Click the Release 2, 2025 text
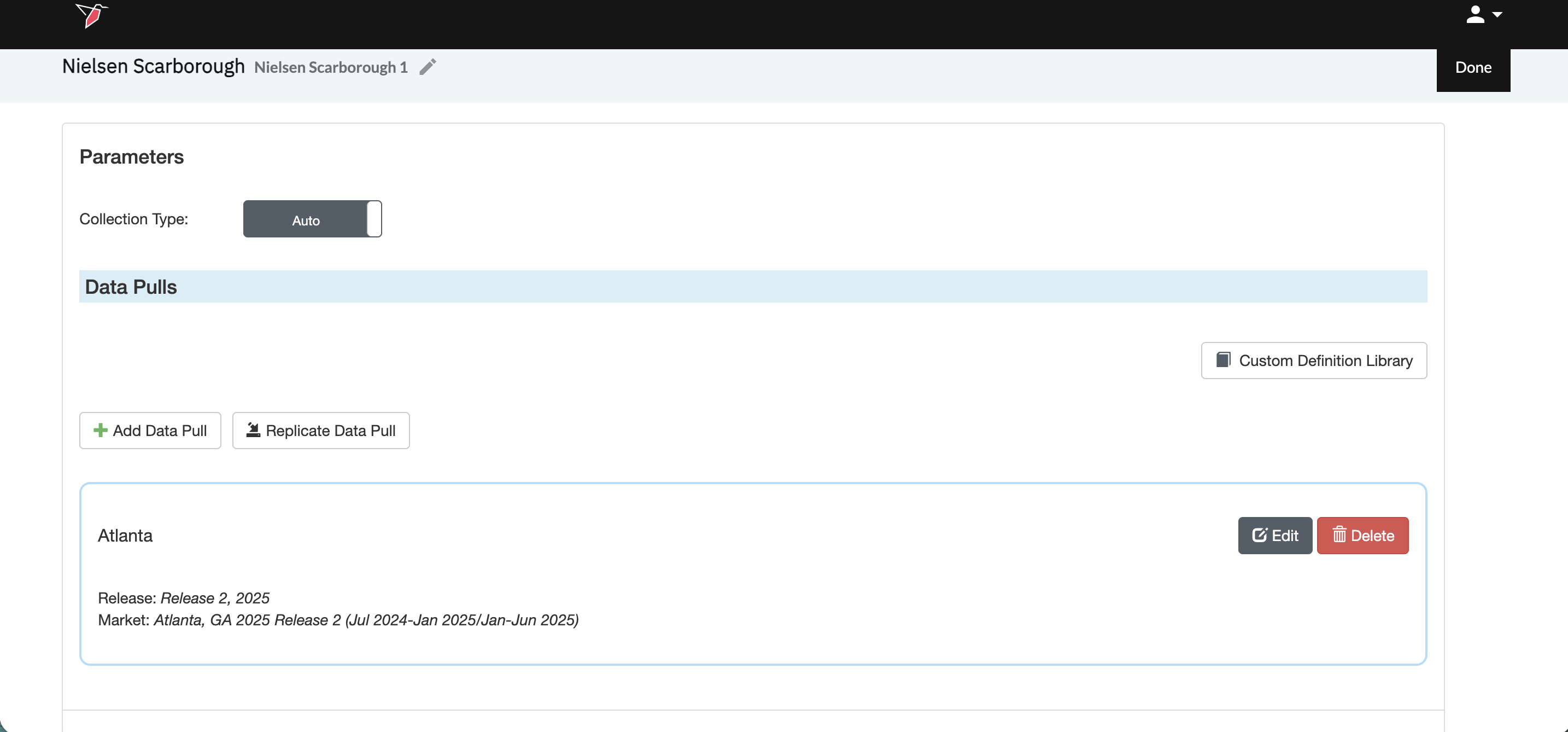 tap(215, 598)
